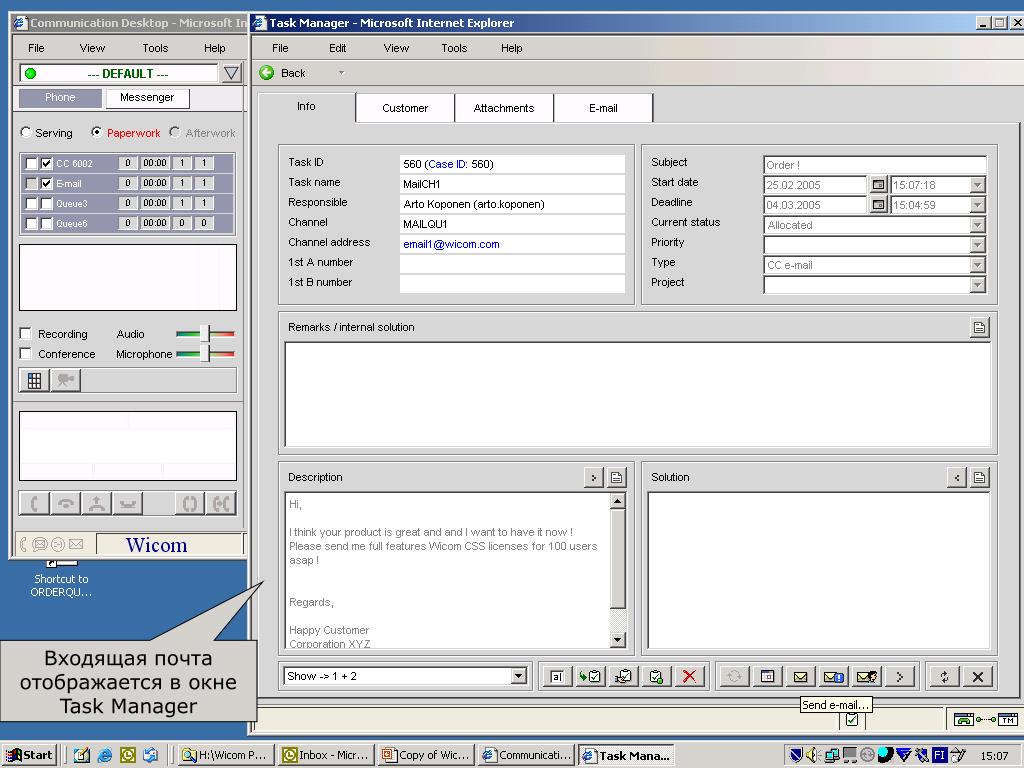
Task: Click the right chevron toolbar button
Action: [x=900, y=677]
